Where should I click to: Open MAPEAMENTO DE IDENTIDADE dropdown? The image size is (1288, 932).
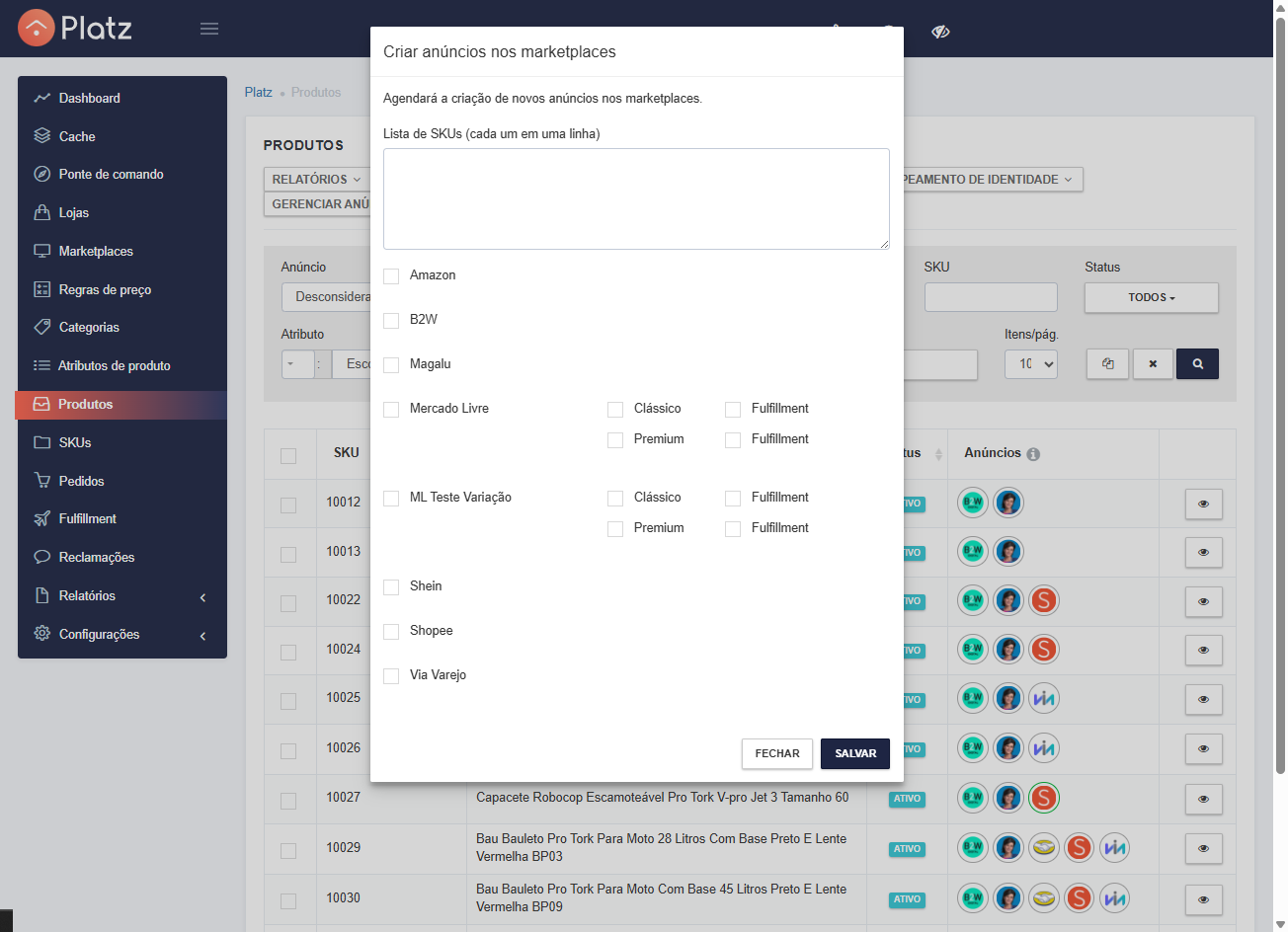tap(992, 179)
